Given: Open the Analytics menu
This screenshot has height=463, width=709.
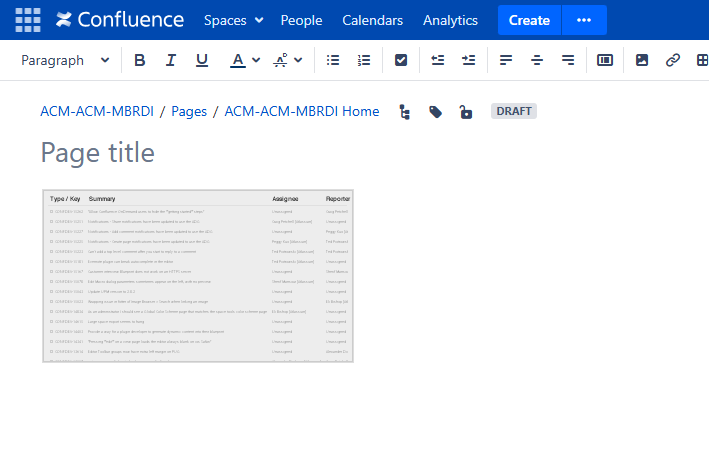Looking at the screenshot, I should pos(450,20).
